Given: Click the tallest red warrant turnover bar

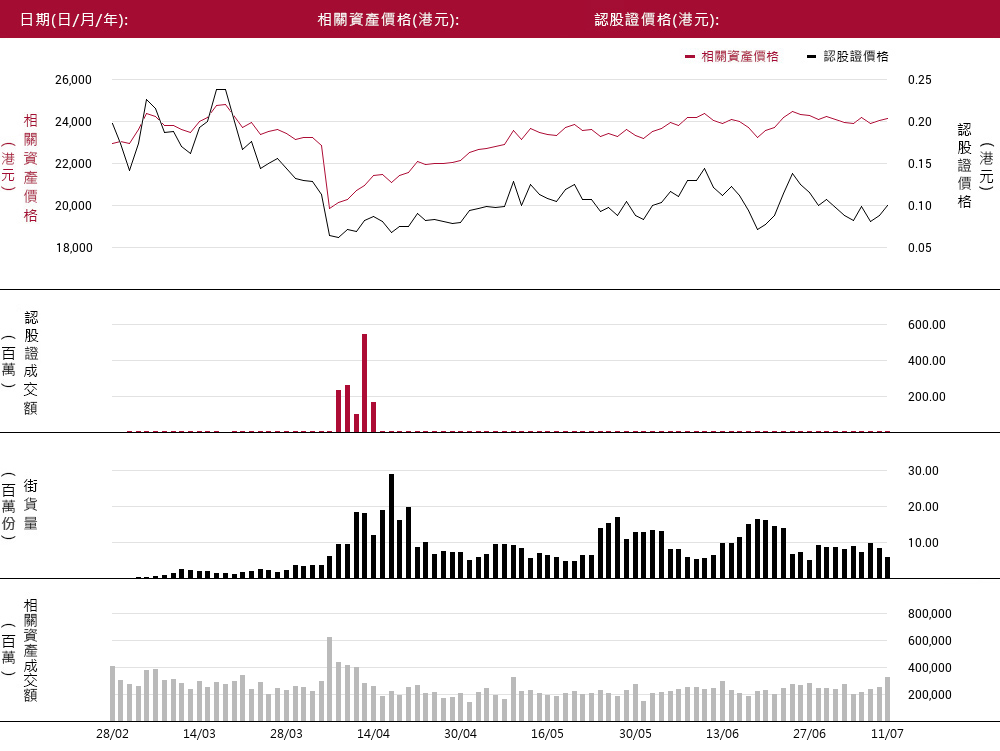Looking at the screenshot, I should [x=364, y=383].
